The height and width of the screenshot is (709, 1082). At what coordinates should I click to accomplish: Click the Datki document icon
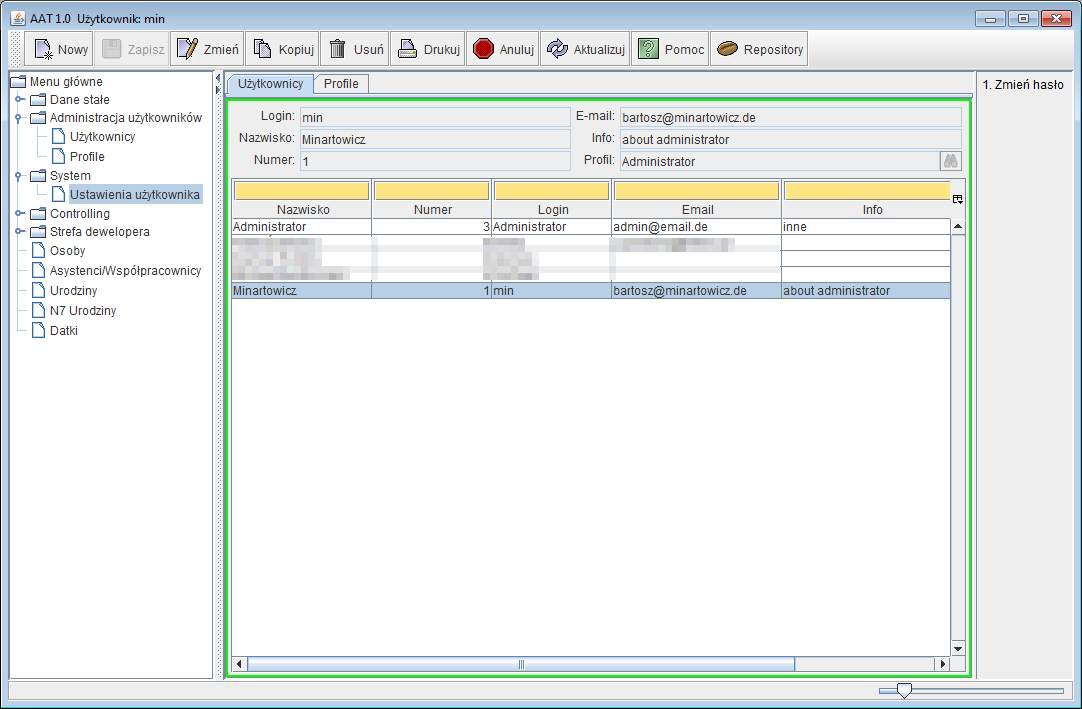tap(39, 330)
